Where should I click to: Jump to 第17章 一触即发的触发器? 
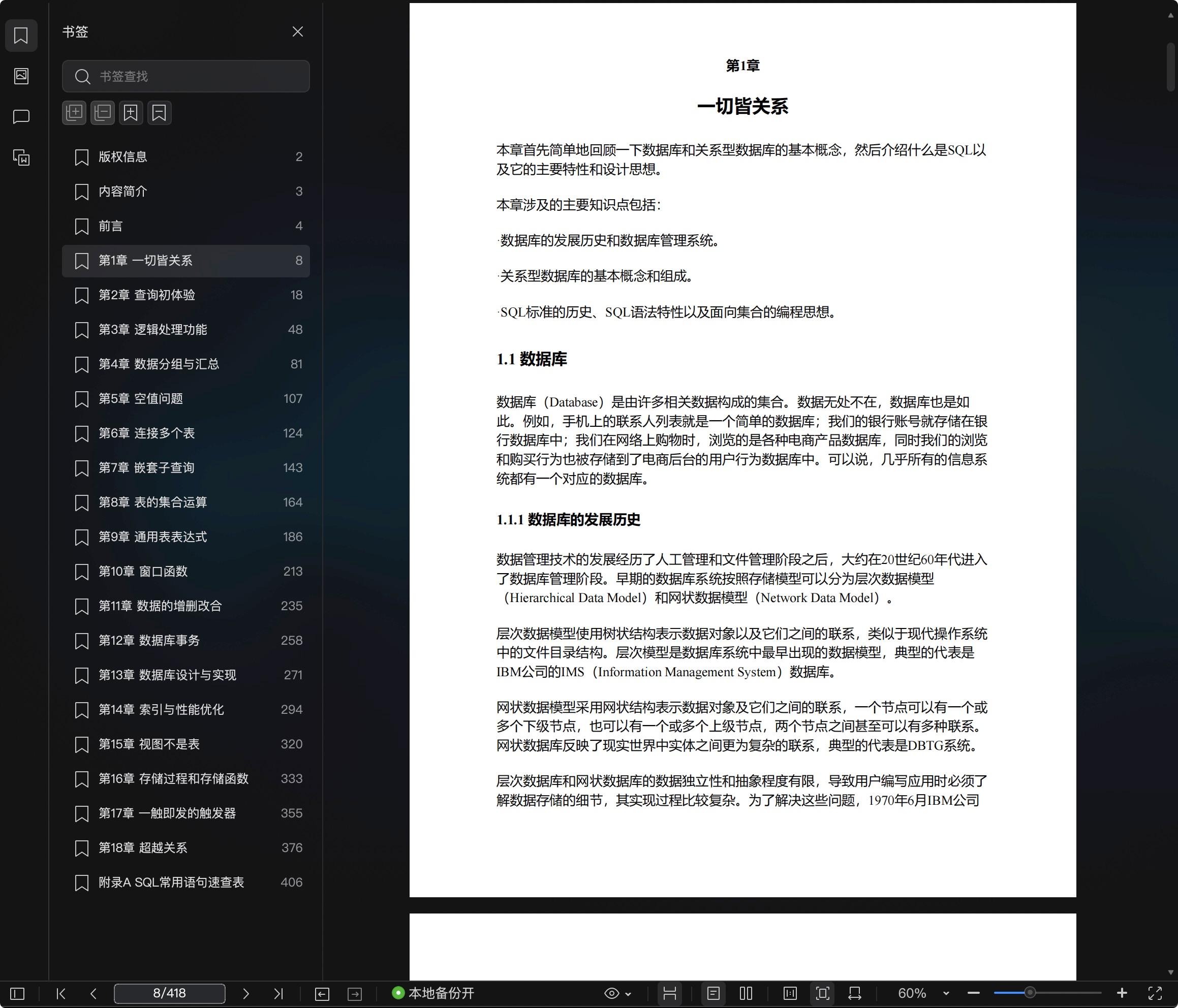click(186, 813)
